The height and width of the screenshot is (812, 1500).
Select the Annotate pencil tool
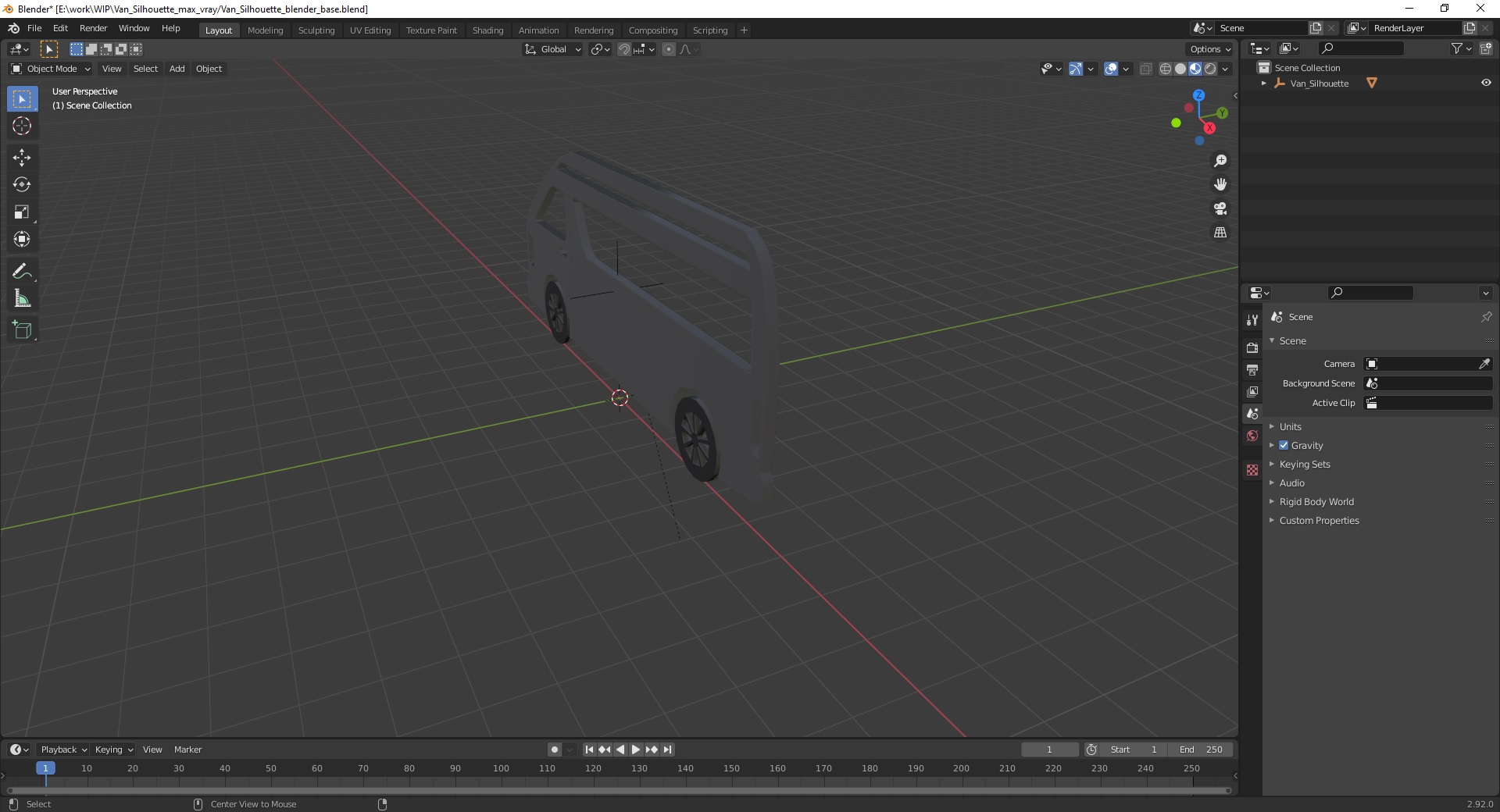[22, 272]
